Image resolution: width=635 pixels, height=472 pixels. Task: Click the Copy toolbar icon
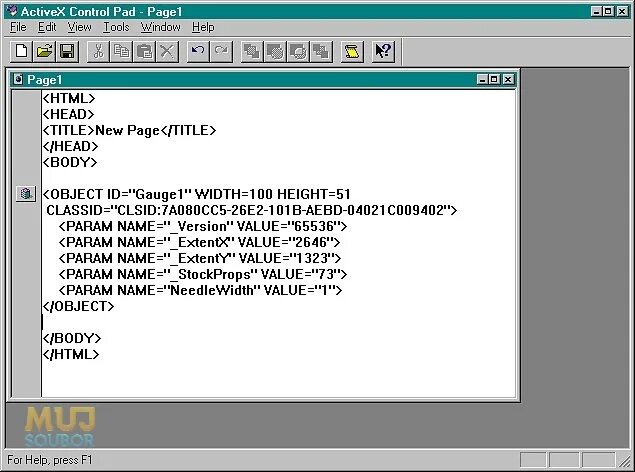(121, 51)
